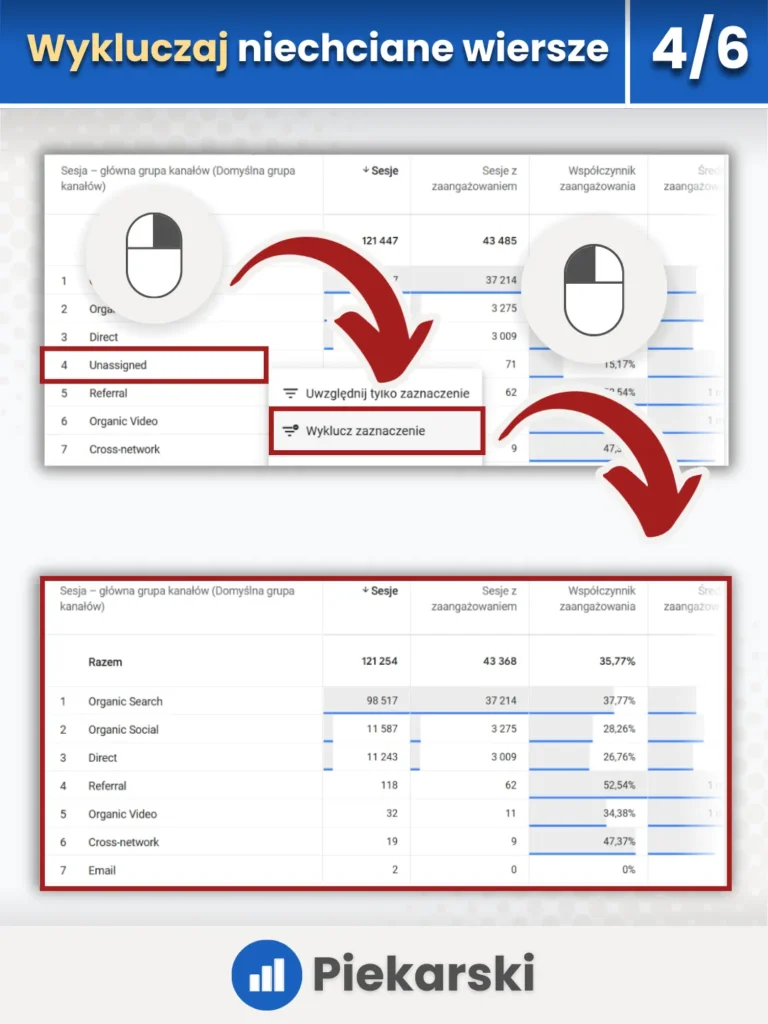Select the Organic Social row label
Screen dimensions: 768x1024
pyautogui.click(x=123, y=729)
